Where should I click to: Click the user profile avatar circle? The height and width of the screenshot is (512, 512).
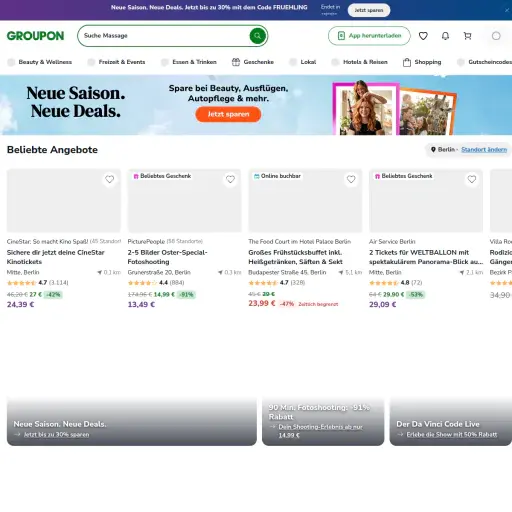(x=496, y=36)
